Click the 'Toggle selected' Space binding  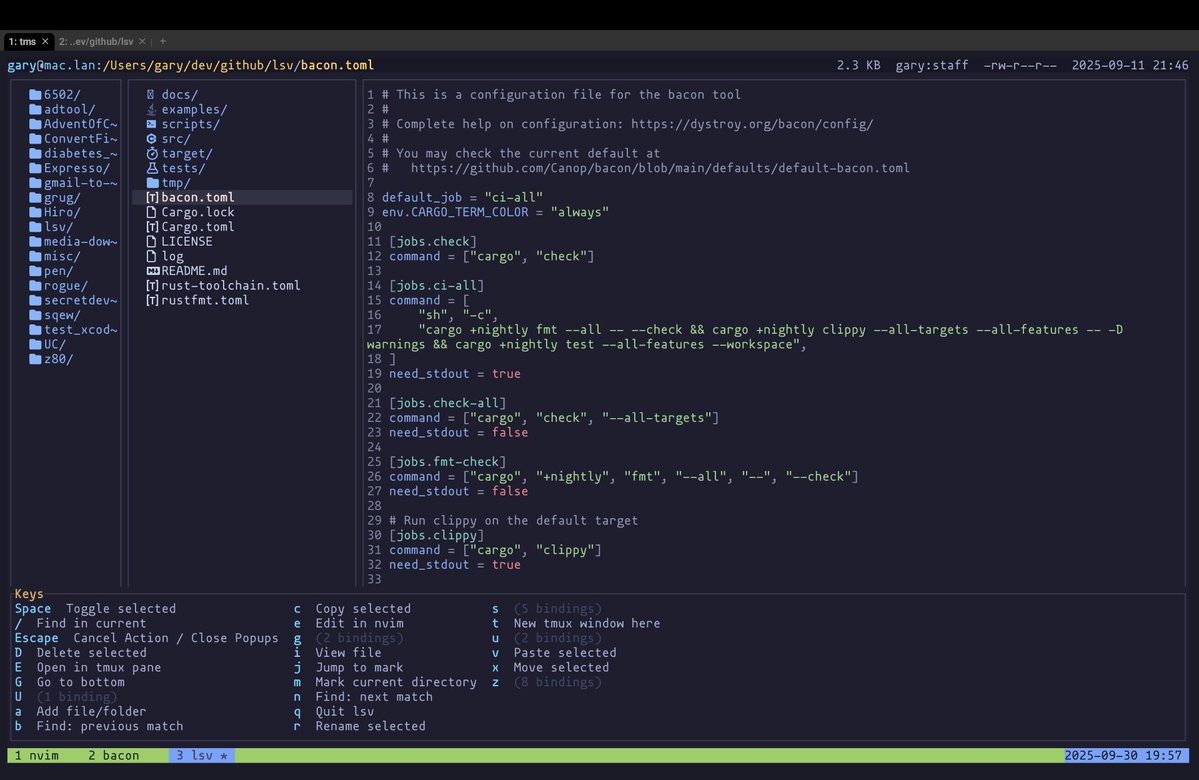coord(95,609)
